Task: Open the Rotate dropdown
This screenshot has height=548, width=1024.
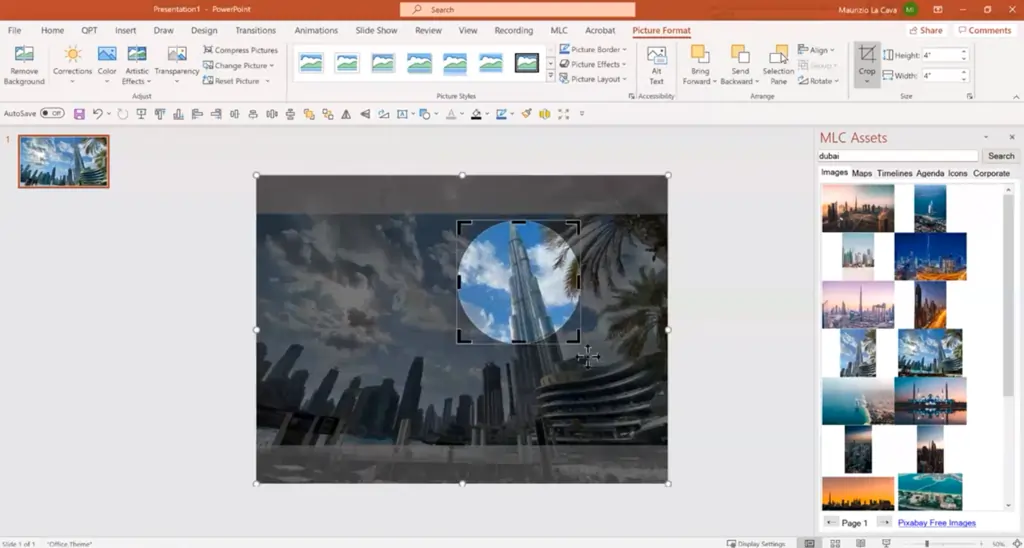Action: tap(819, 81)
